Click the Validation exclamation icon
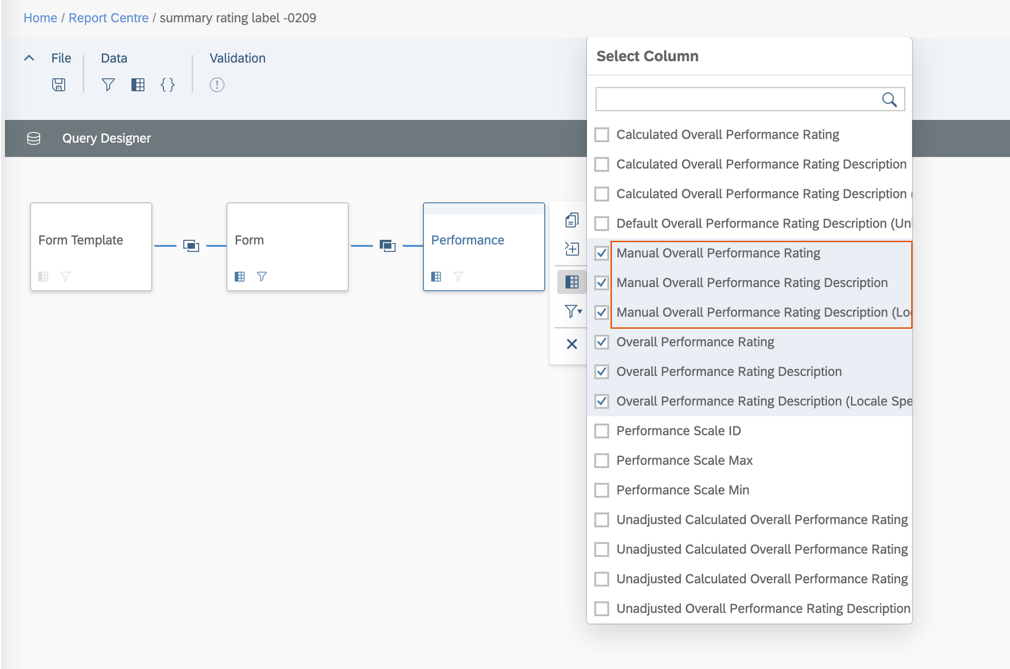The width and height of the screenshot is (1010, 669). pos(217,85)
